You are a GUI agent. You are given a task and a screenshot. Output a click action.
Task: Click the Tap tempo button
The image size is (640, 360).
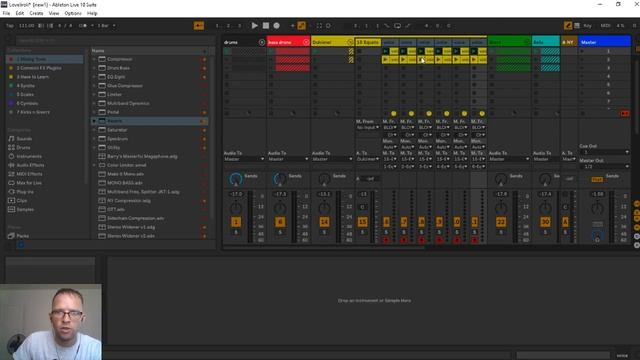tap(10, 26)
